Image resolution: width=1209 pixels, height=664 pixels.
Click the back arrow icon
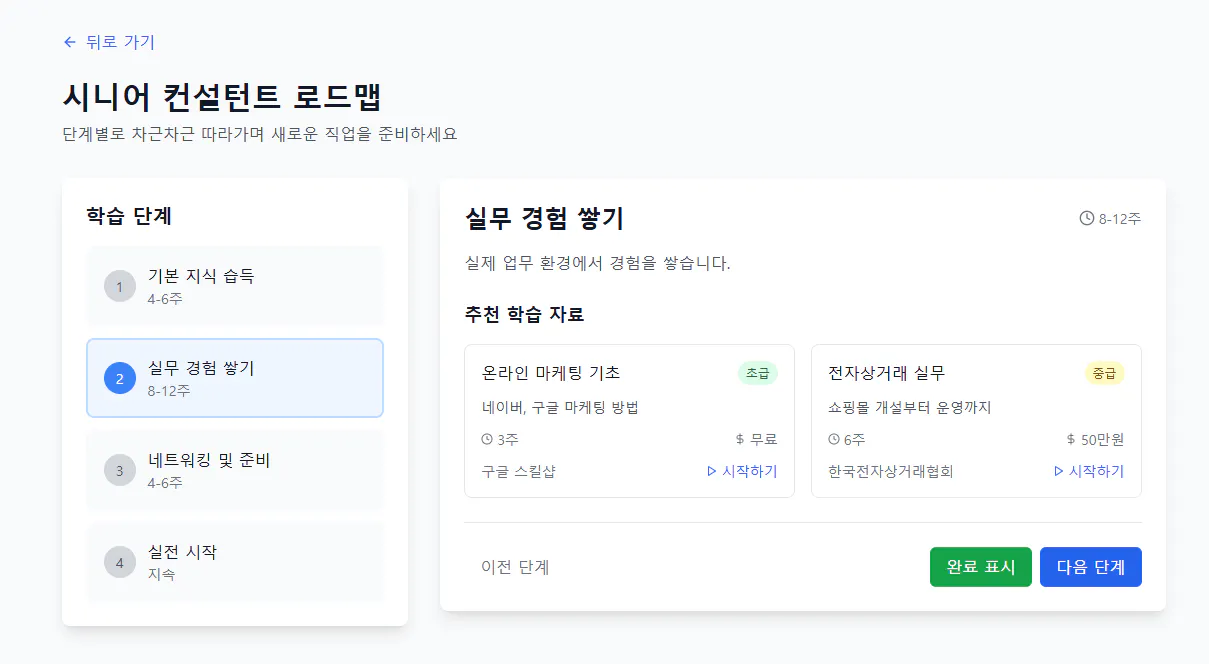pyautogui.click(x=69, y=42)
